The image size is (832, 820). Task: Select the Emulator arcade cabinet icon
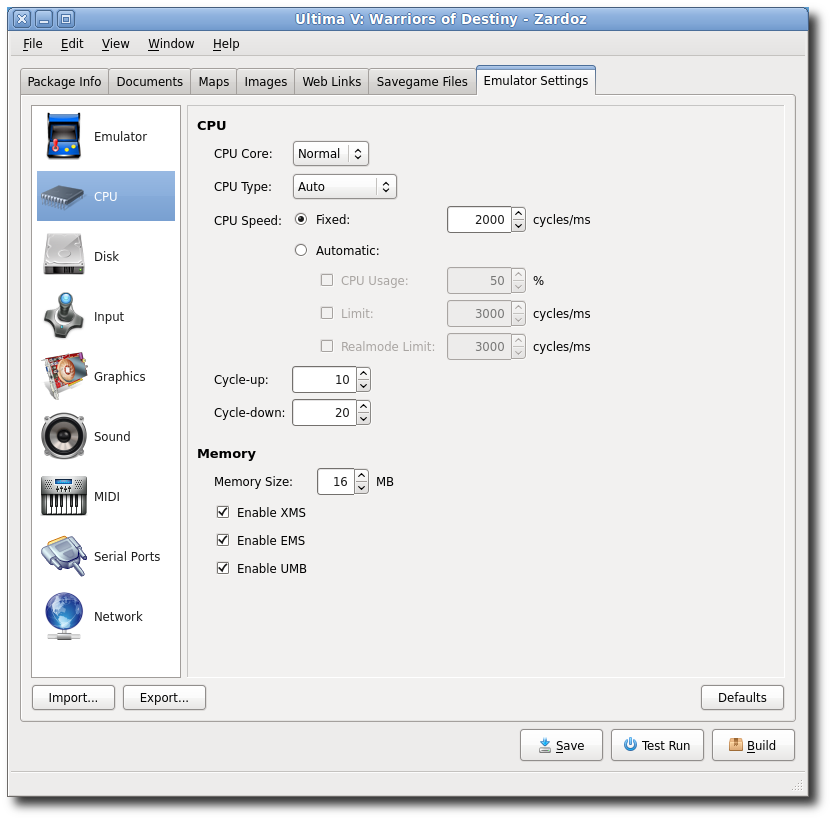pyautogui.click(x=63, y=137)
